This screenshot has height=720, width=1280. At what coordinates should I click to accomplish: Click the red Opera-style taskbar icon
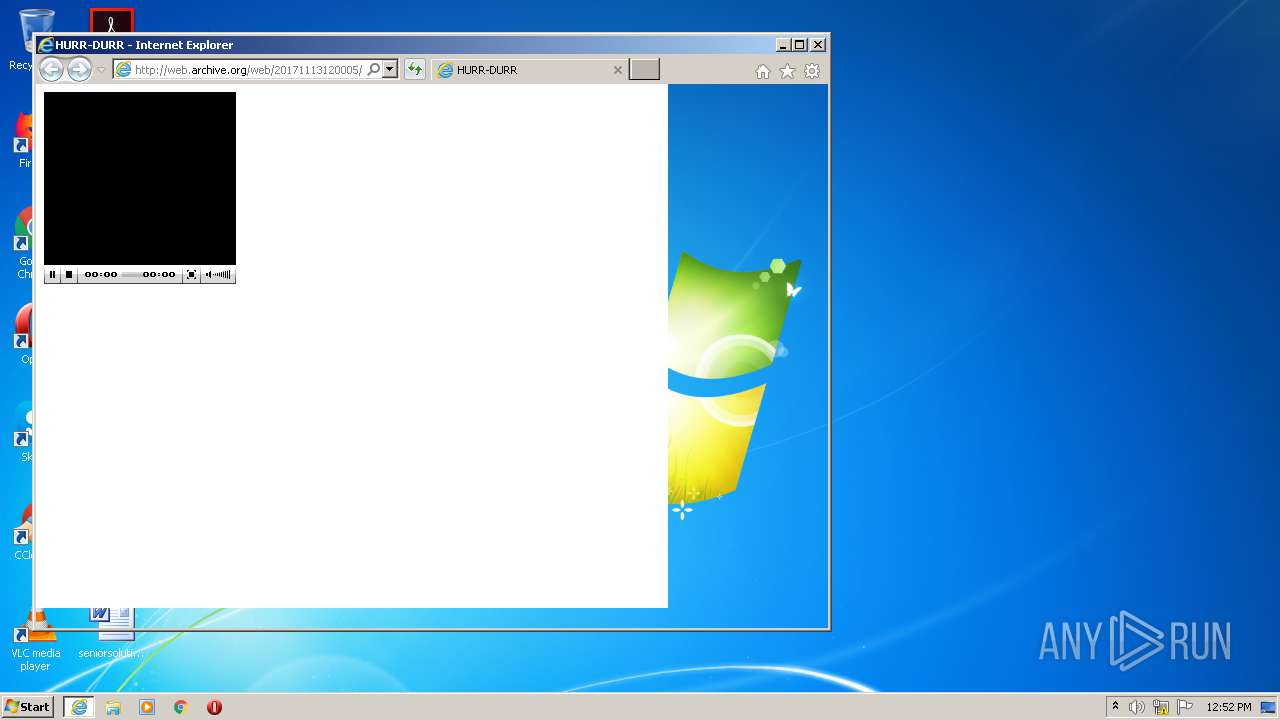click(x=214, y=707)
